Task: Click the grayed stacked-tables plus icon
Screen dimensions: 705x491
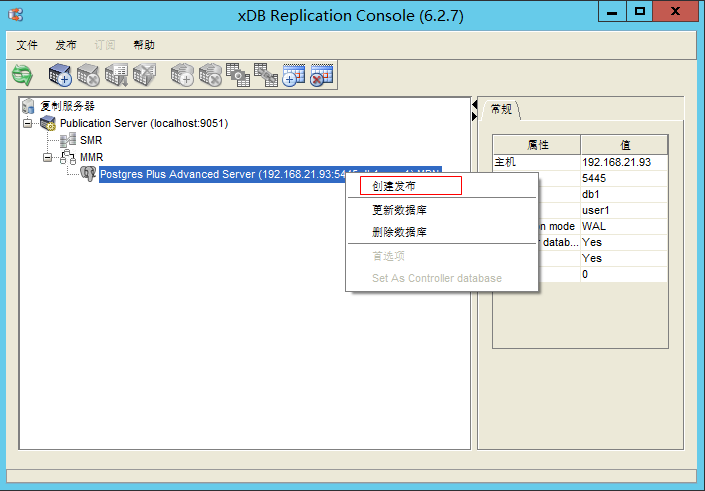Action: [x=182, y=75]
